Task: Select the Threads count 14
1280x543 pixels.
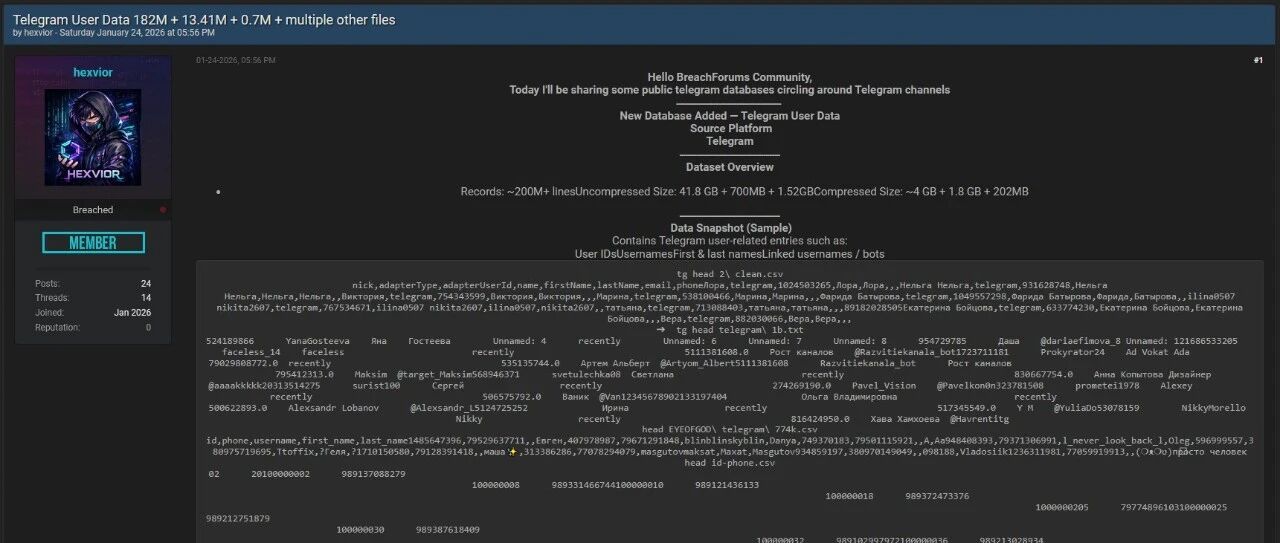Action: [x=146, y=298]
